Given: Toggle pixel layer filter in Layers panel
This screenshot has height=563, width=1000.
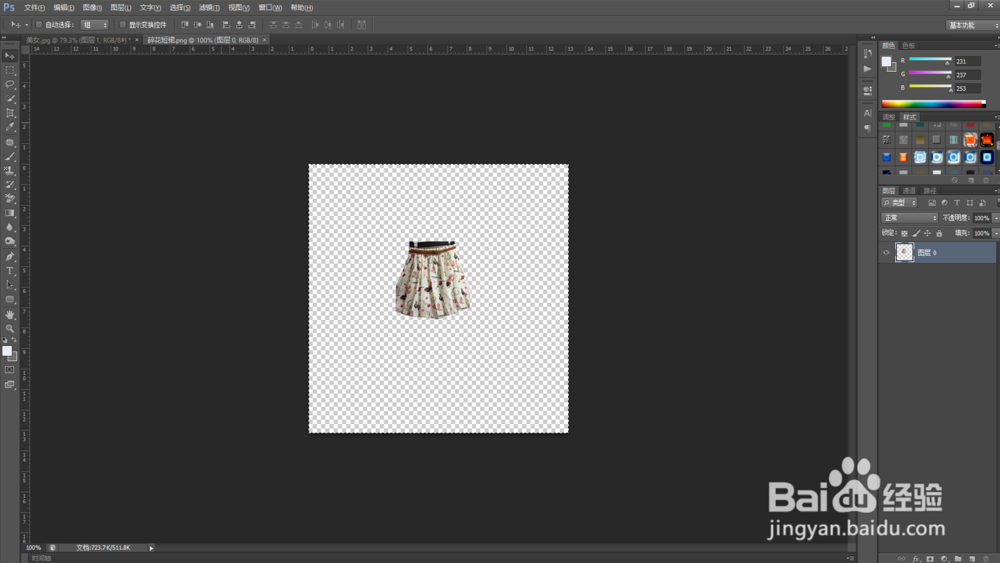Looking at the screenshot, I should pyautogui.click(x=932, y=203).
